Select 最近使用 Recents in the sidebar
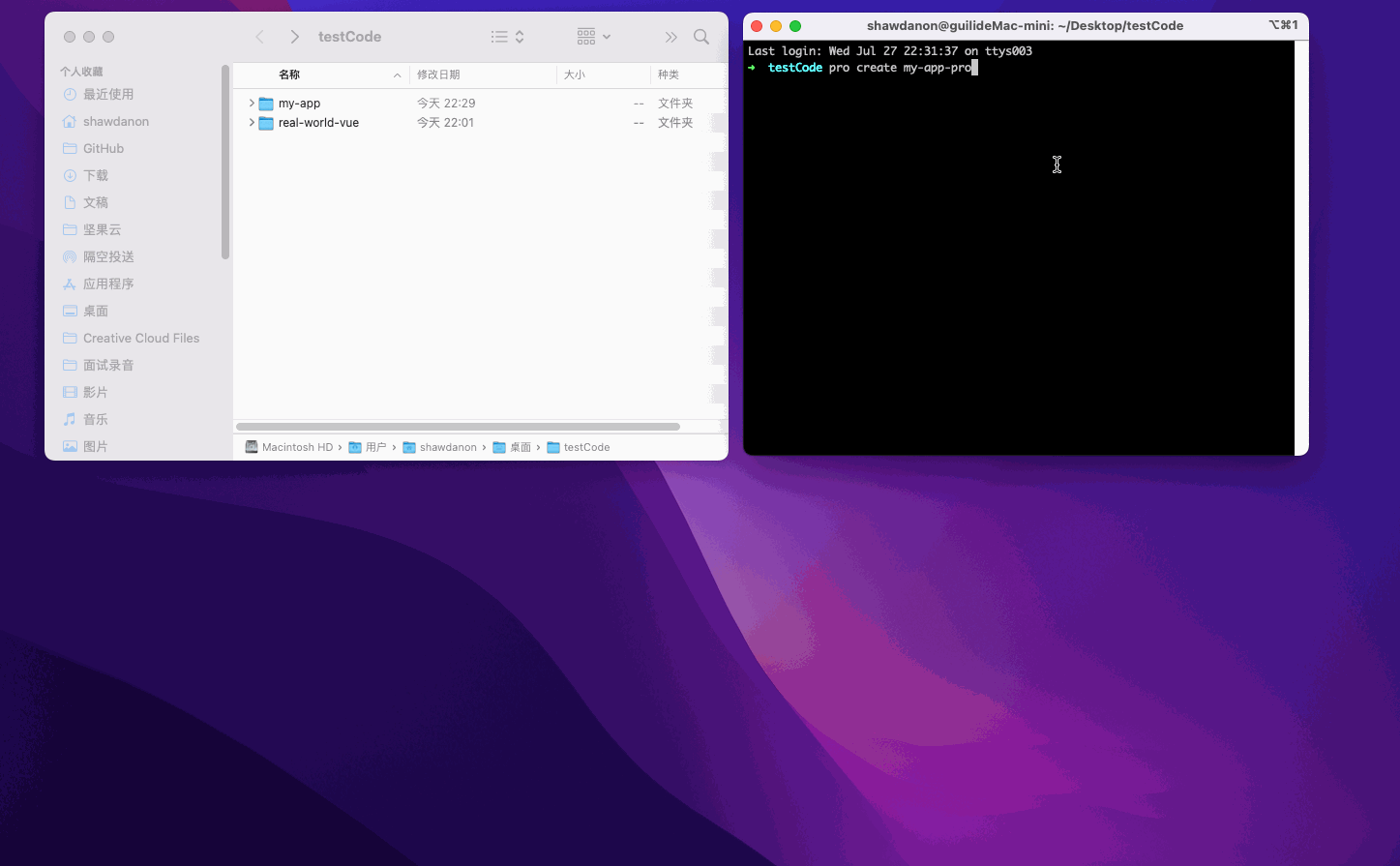Screen dimensions: 1400x866 click(107, 95)
